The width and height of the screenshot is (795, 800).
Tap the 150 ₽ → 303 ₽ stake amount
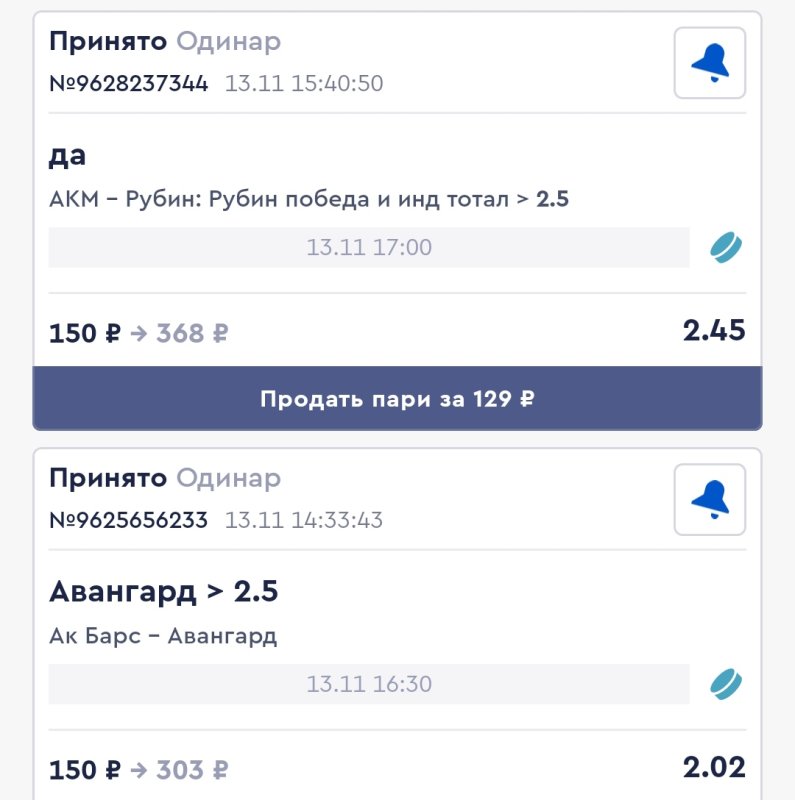point(139,770)
